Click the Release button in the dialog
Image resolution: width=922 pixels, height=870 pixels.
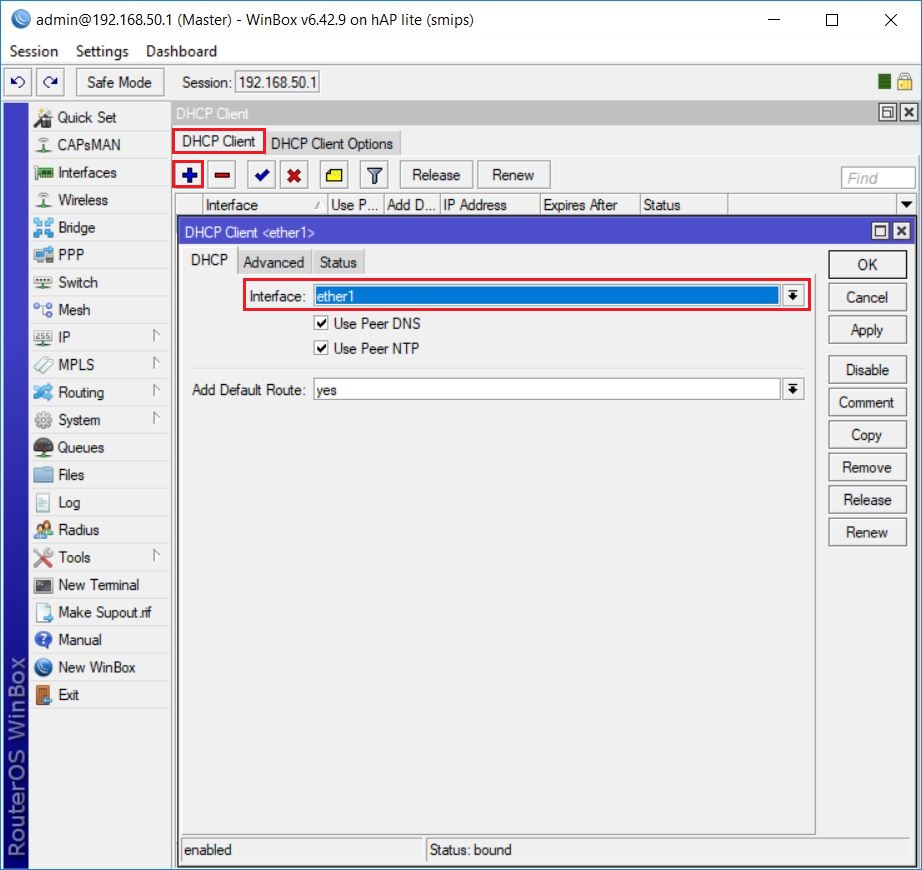pyautogui.click(x=867, y=500)
